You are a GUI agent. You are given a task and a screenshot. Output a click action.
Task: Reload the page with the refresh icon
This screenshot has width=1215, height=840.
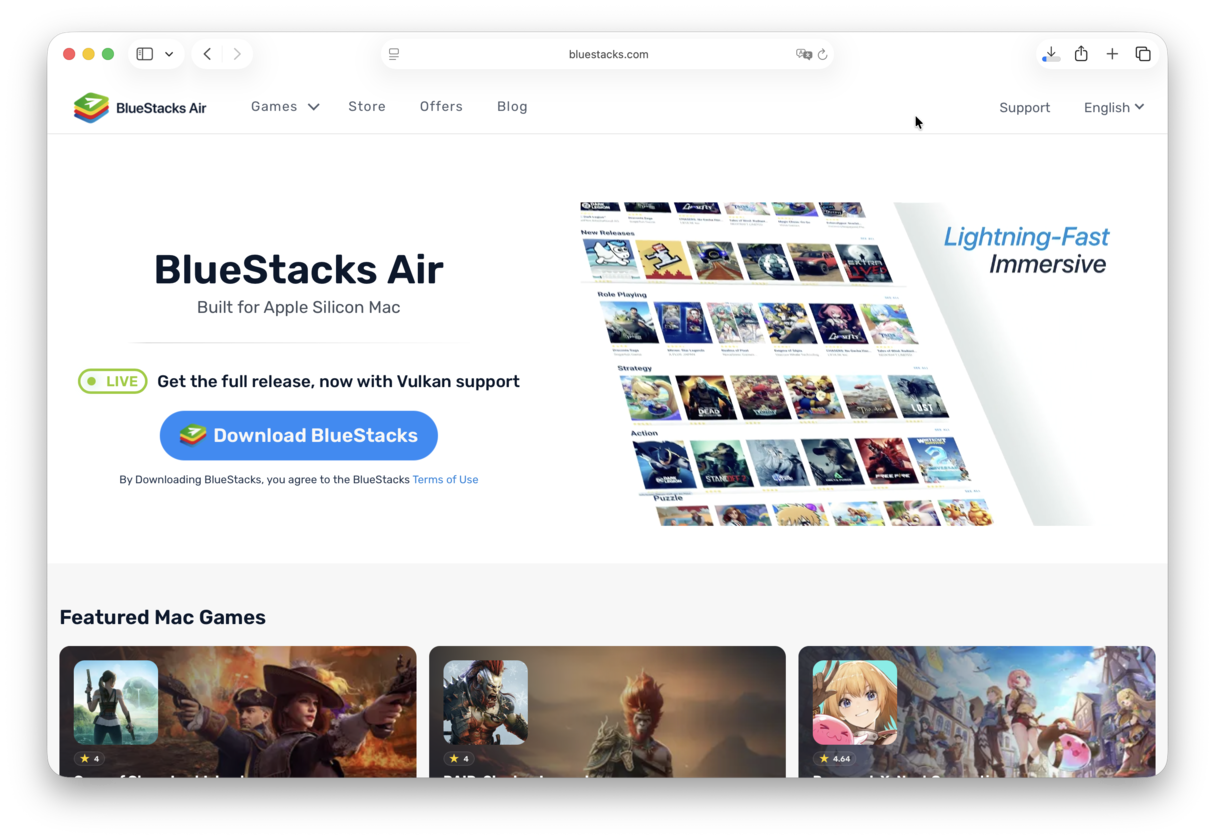click(x=823, y=54)
